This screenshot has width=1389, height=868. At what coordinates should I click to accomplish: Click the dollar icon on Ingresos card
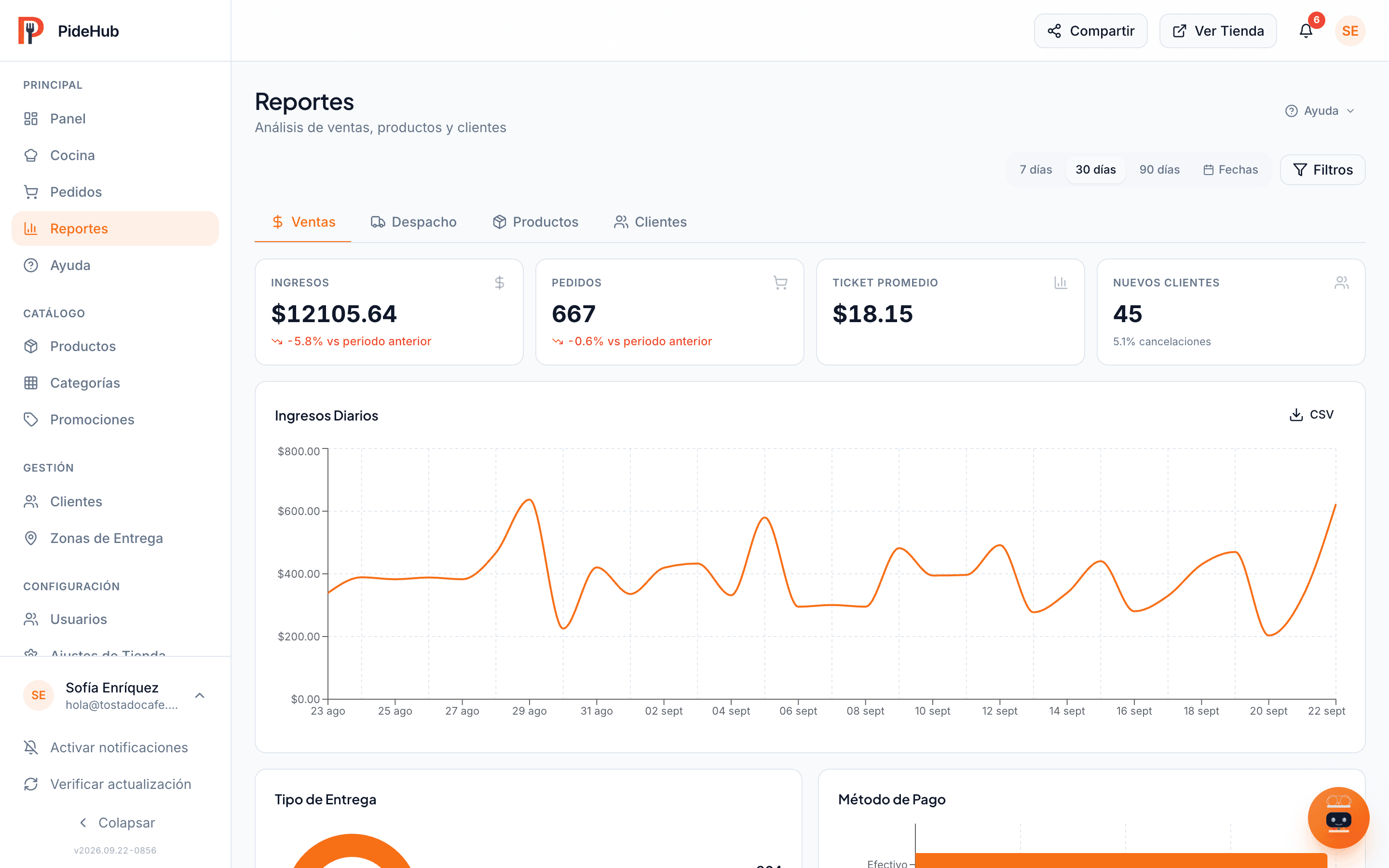[x=499, y=283]
